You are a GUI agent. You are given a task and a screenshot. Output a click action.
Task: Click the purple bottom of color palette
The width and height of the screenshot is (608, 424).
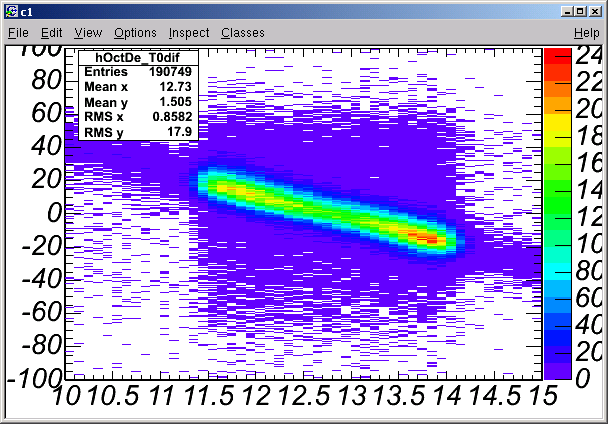(558, 371)
